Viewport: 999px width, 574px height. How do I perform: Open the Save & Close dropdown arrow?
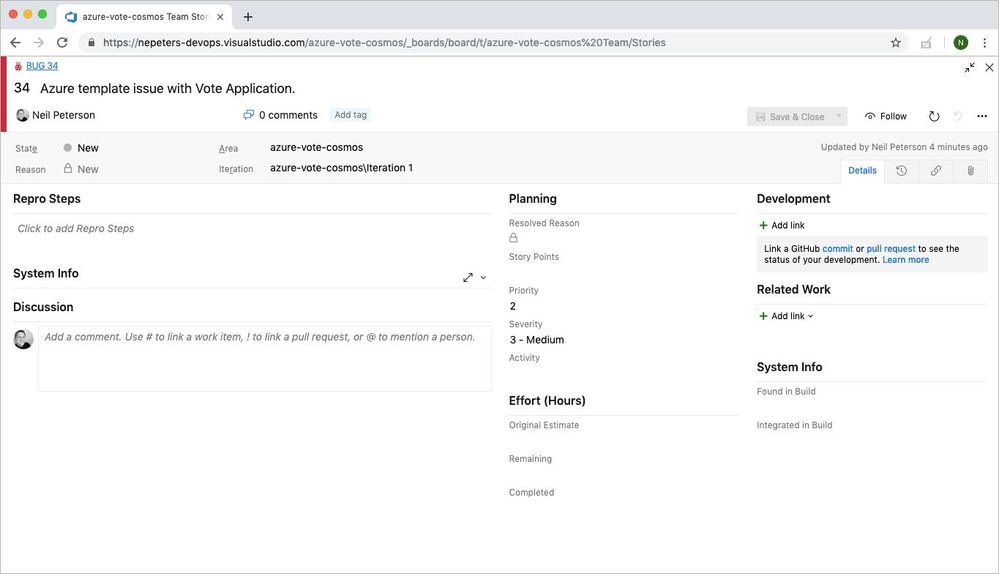839,116
